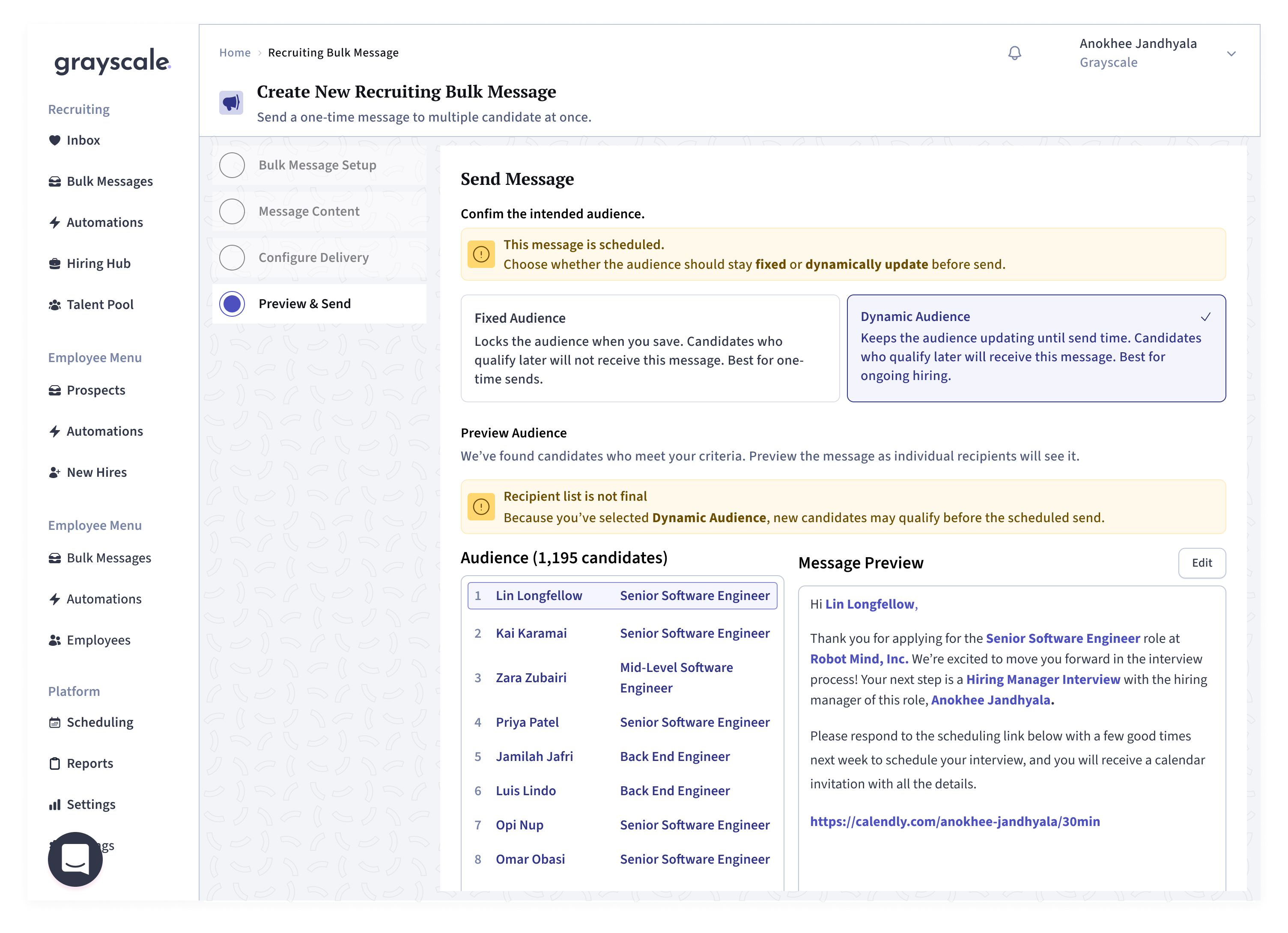Choose the Dynamic Audience card
The image size is (1288, 933).
1036,348
